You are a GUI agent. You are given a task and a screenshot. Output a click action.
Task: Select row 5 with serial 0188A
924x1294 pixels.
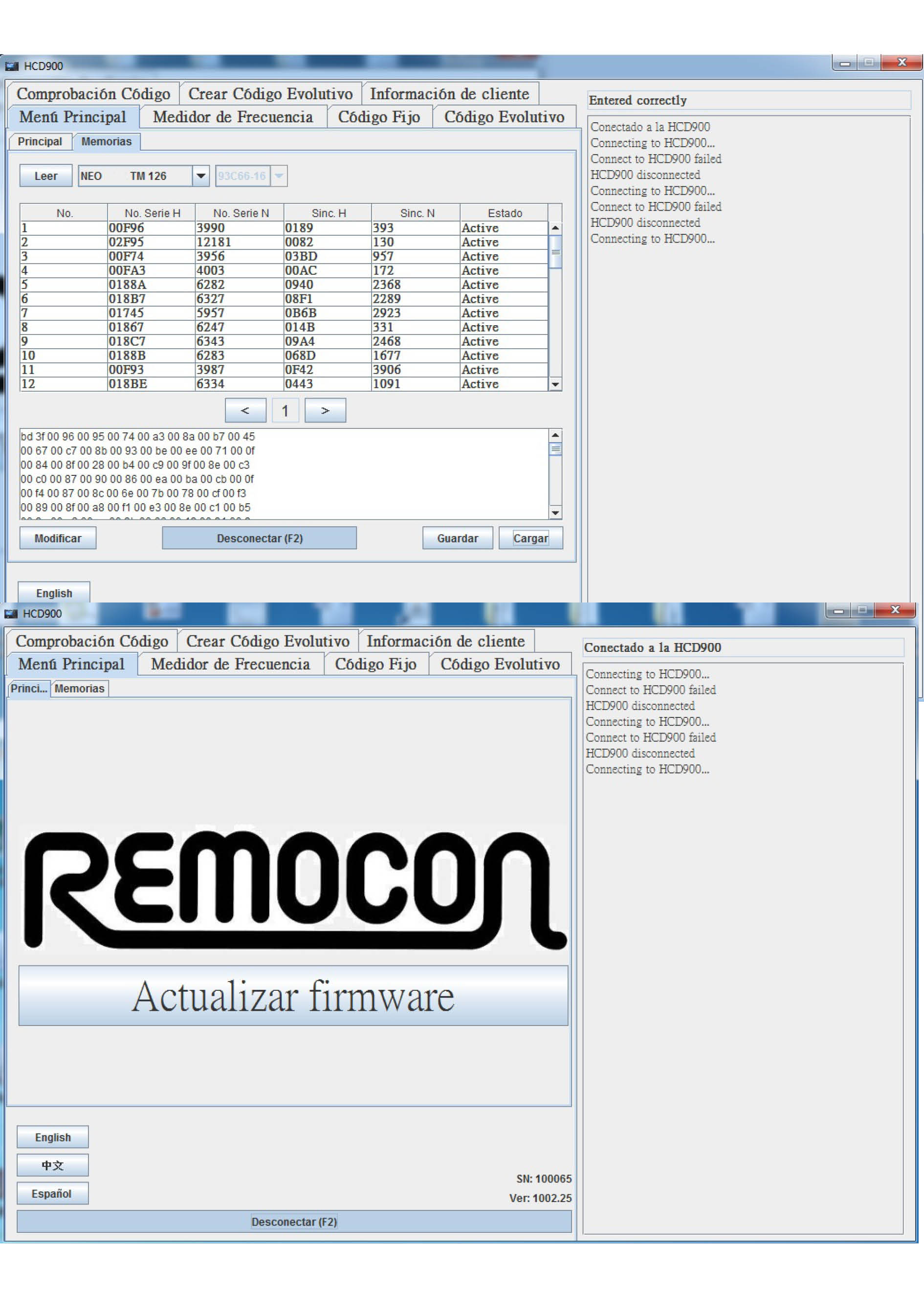tap(127, 285)
